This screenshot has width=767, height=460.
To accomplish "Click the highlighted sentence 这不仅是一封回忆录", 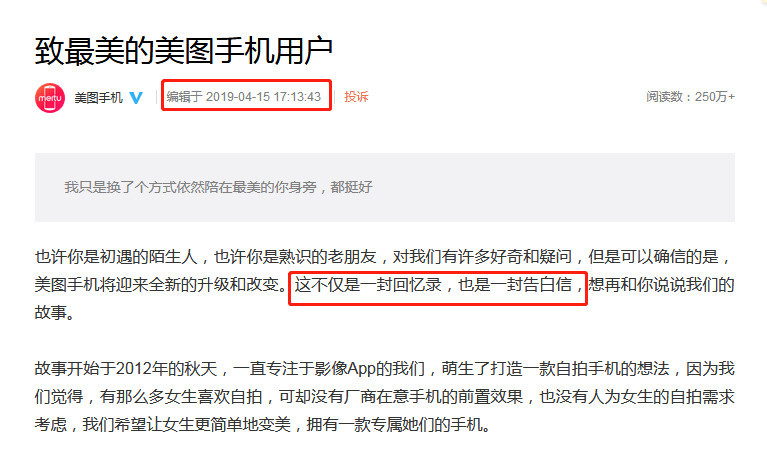I will point(368,284).
